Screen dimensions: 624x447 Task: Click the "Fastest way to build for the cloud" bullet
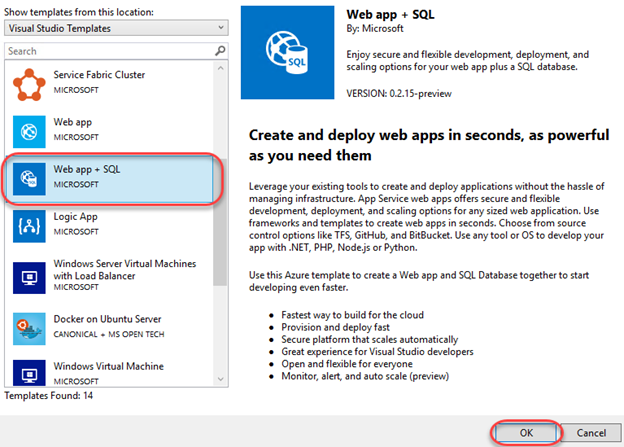tap(353, 315)
